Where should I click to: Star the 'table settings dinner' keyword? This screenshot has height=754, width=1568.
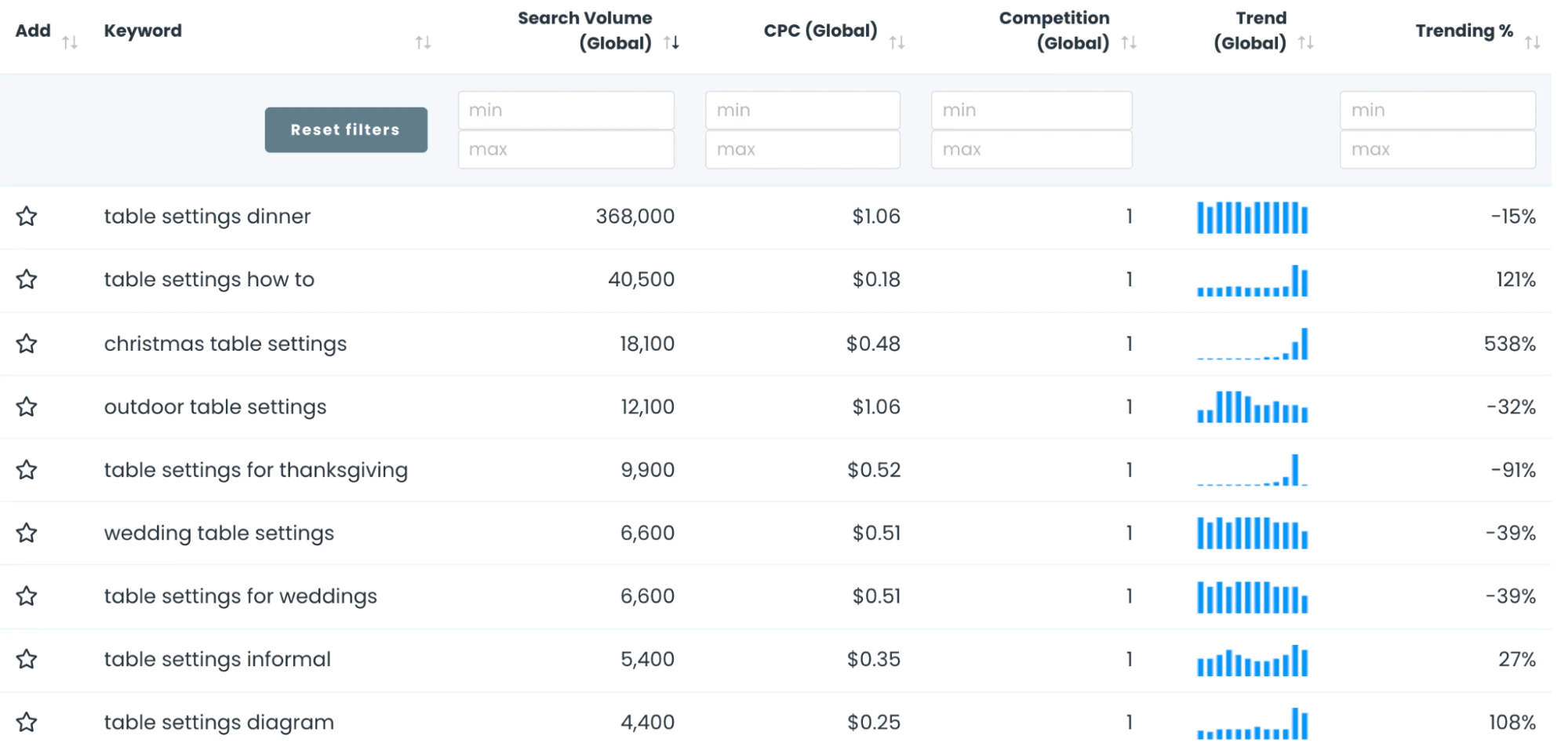tap(27, 216)
